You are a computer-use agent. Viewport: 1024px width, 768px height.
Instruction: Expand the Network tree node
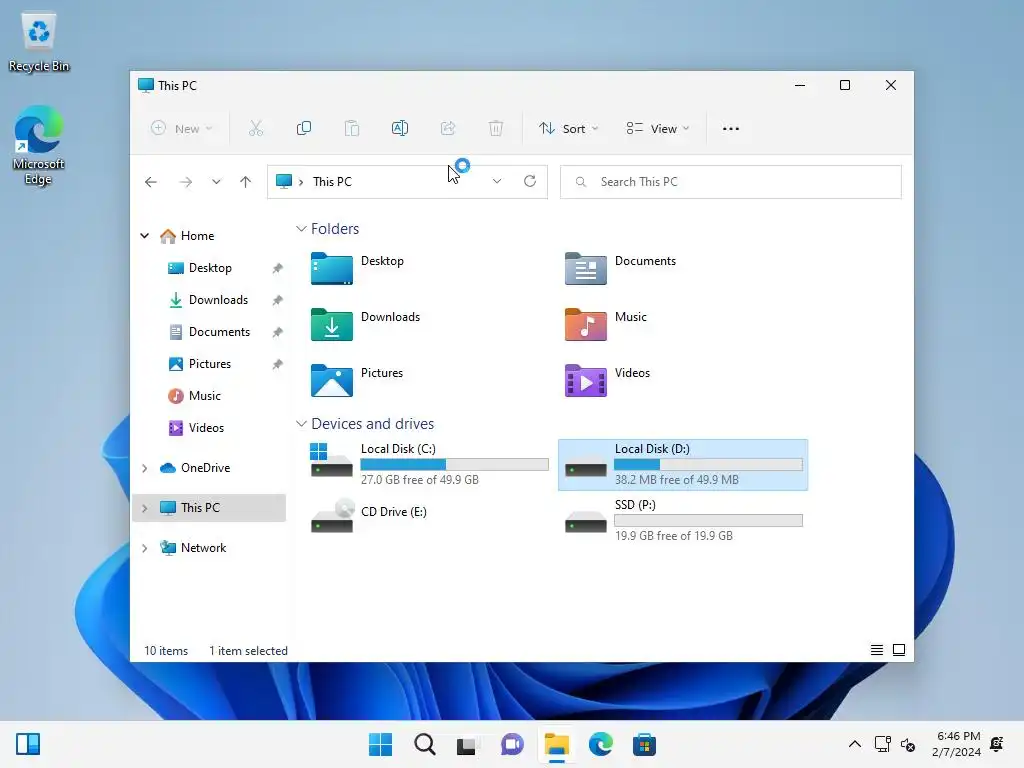point(144,549)
